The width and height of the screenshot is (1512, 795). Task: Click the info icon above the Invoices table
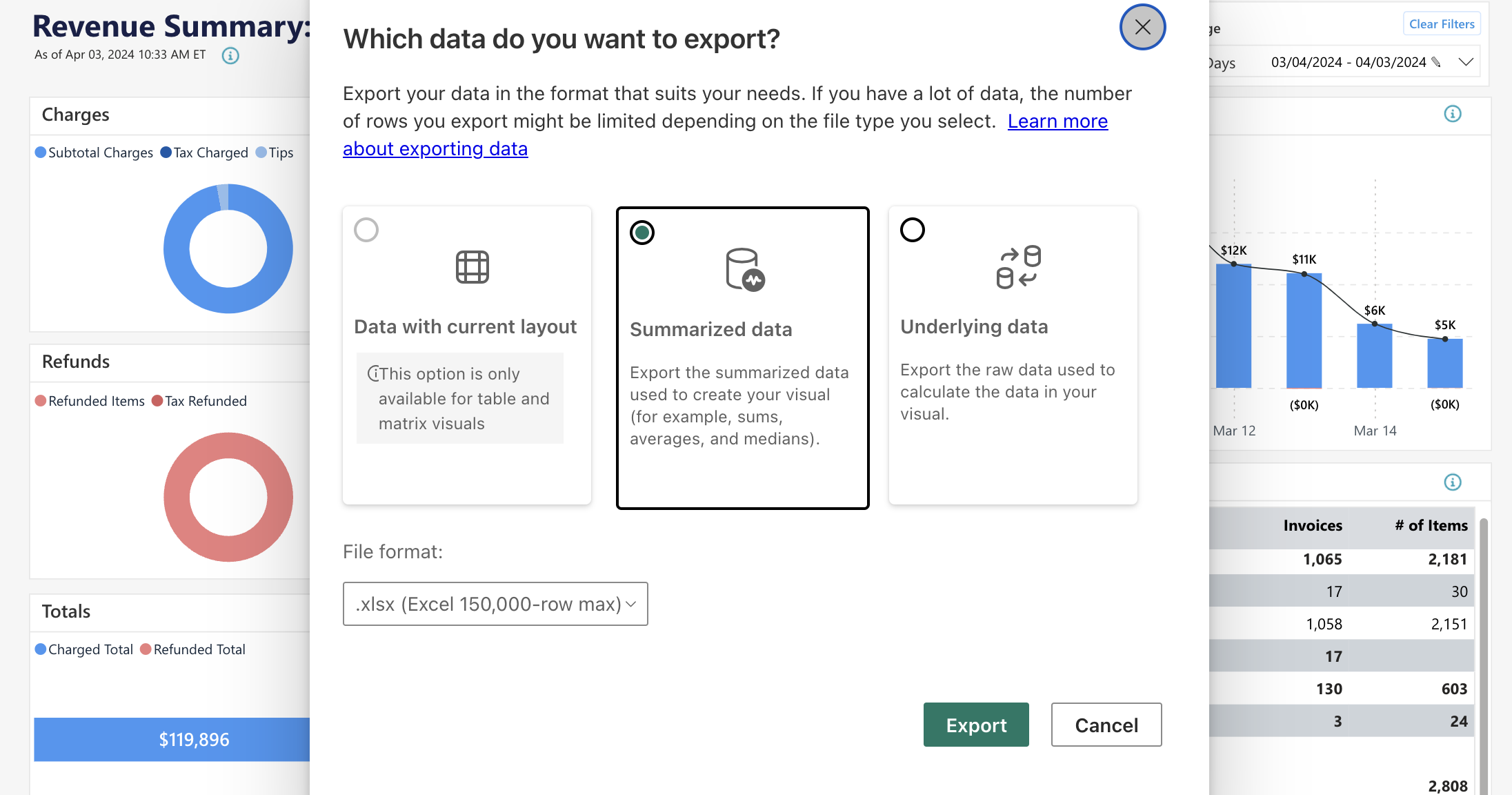[1453, 482]
